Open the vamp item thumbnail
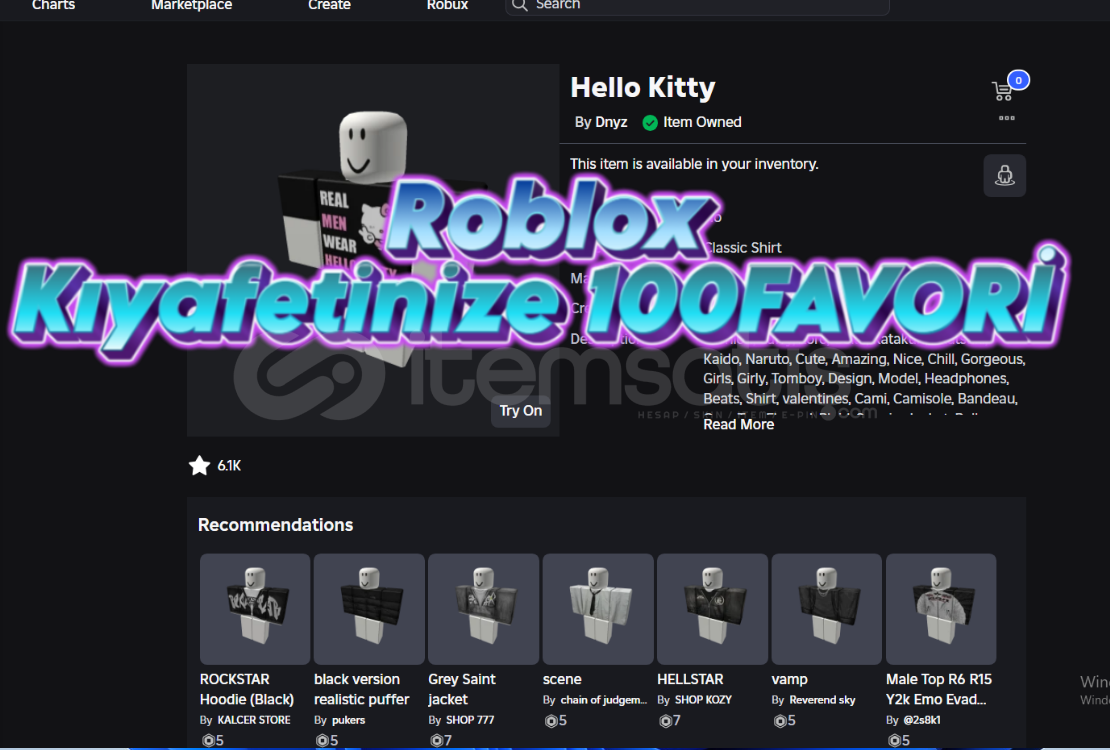The image size is (1110, 750). click(826, 609)
